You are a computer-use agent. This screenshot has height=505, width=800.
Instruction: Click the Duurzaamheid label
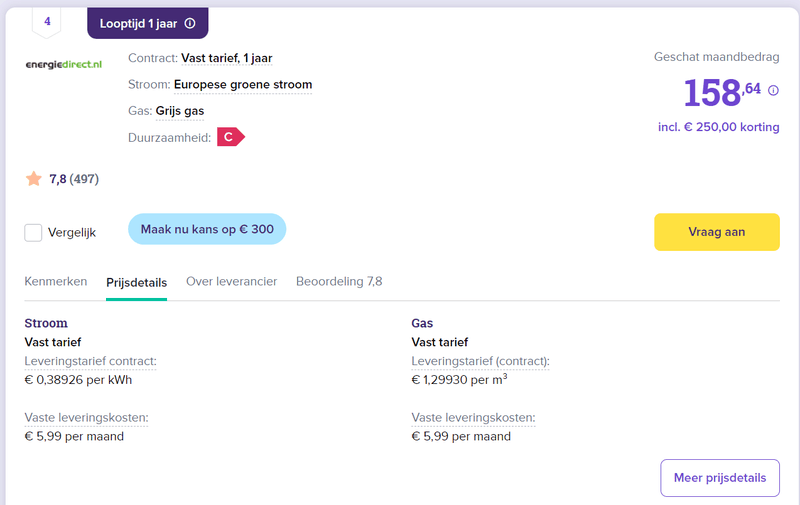point(169,138)
